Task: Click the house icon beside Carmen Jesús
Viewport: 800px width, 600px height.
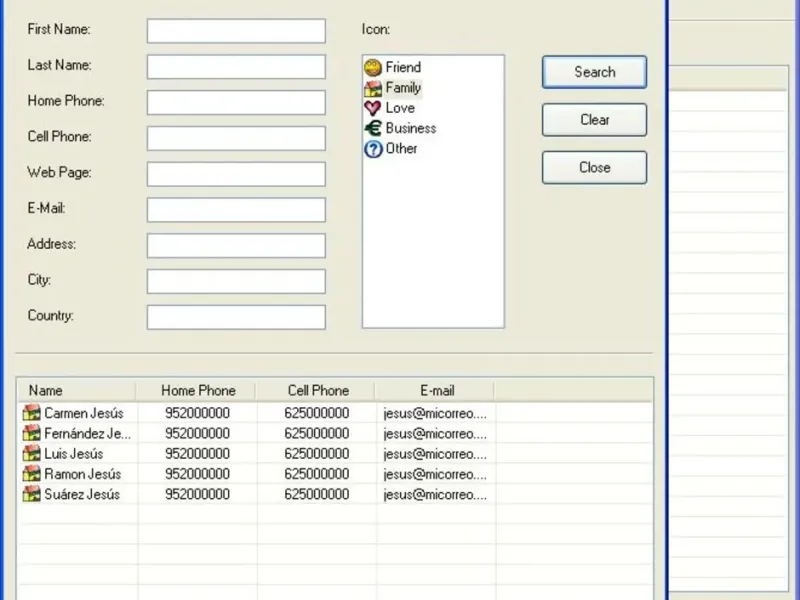Action: [x=32, y=413]
